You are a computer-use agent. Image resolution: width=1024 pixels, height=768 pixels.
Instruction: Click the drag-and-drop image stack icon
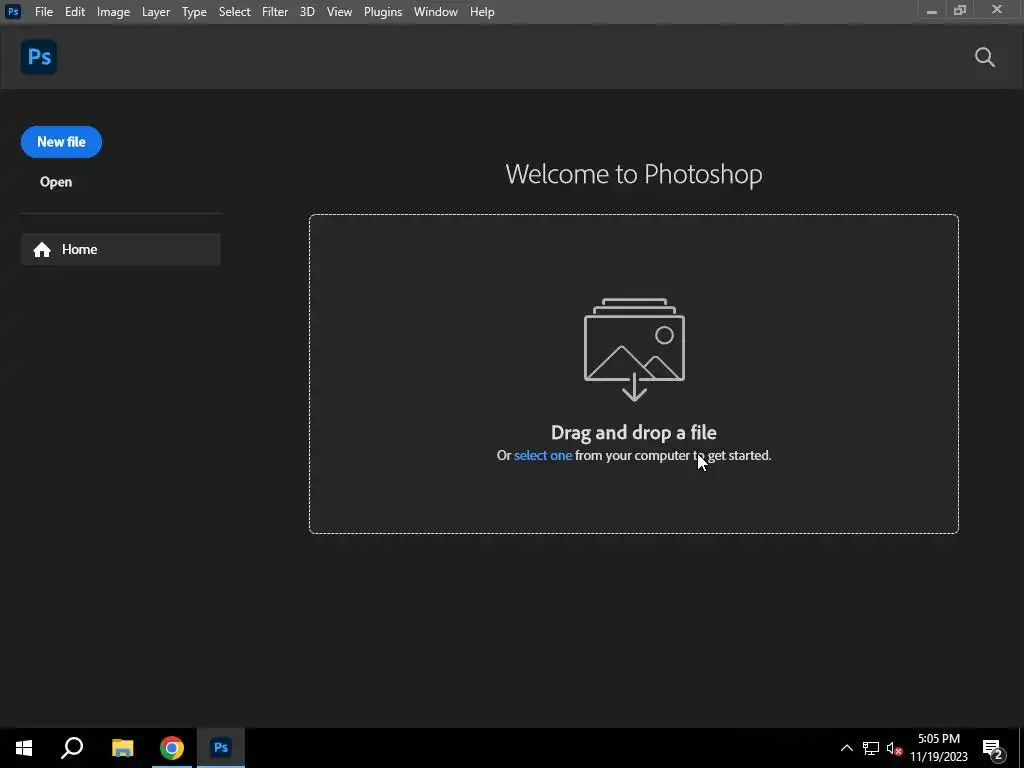tap(634, 349)
